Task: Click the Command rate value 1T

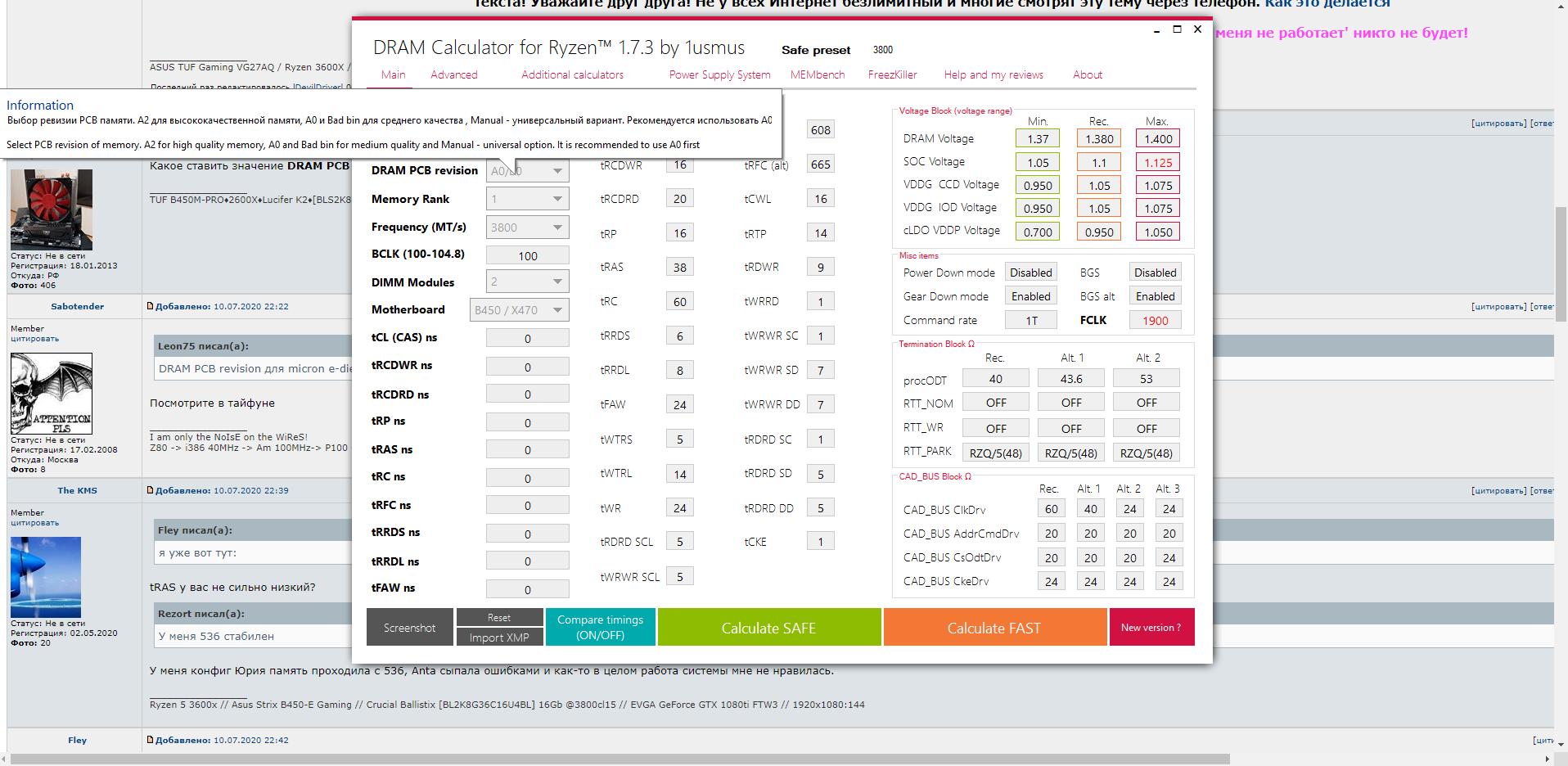Action: pos(1031,320)
